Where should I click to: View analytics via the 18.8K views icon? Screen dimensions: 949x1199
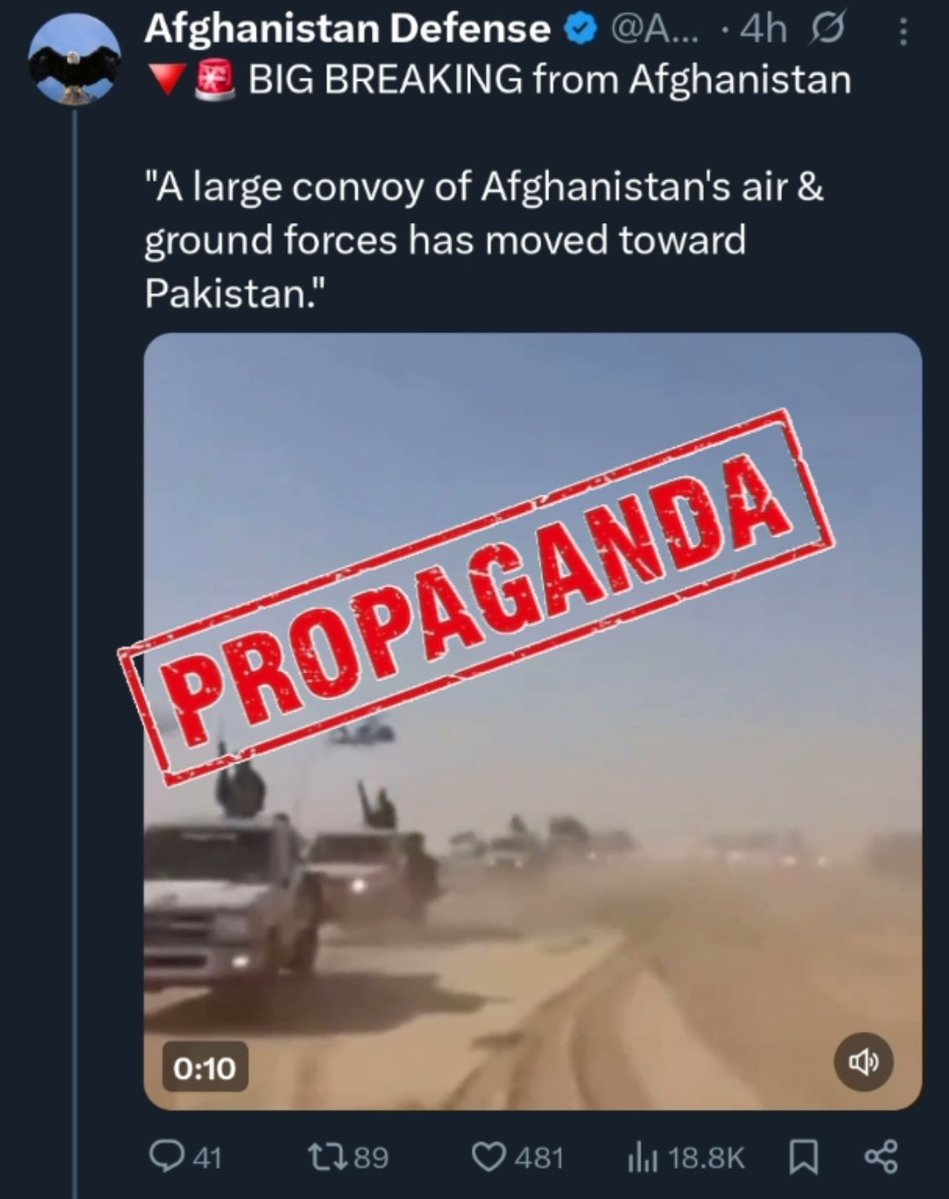(685, 1157)
